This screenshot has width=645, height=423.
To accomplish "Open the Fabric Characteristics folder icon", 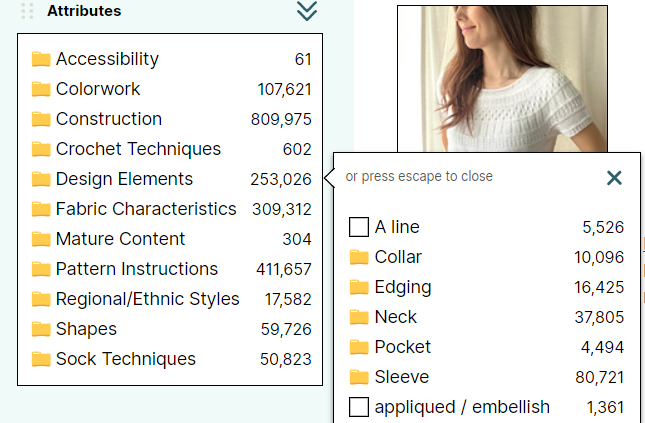I will click(41, 209).
